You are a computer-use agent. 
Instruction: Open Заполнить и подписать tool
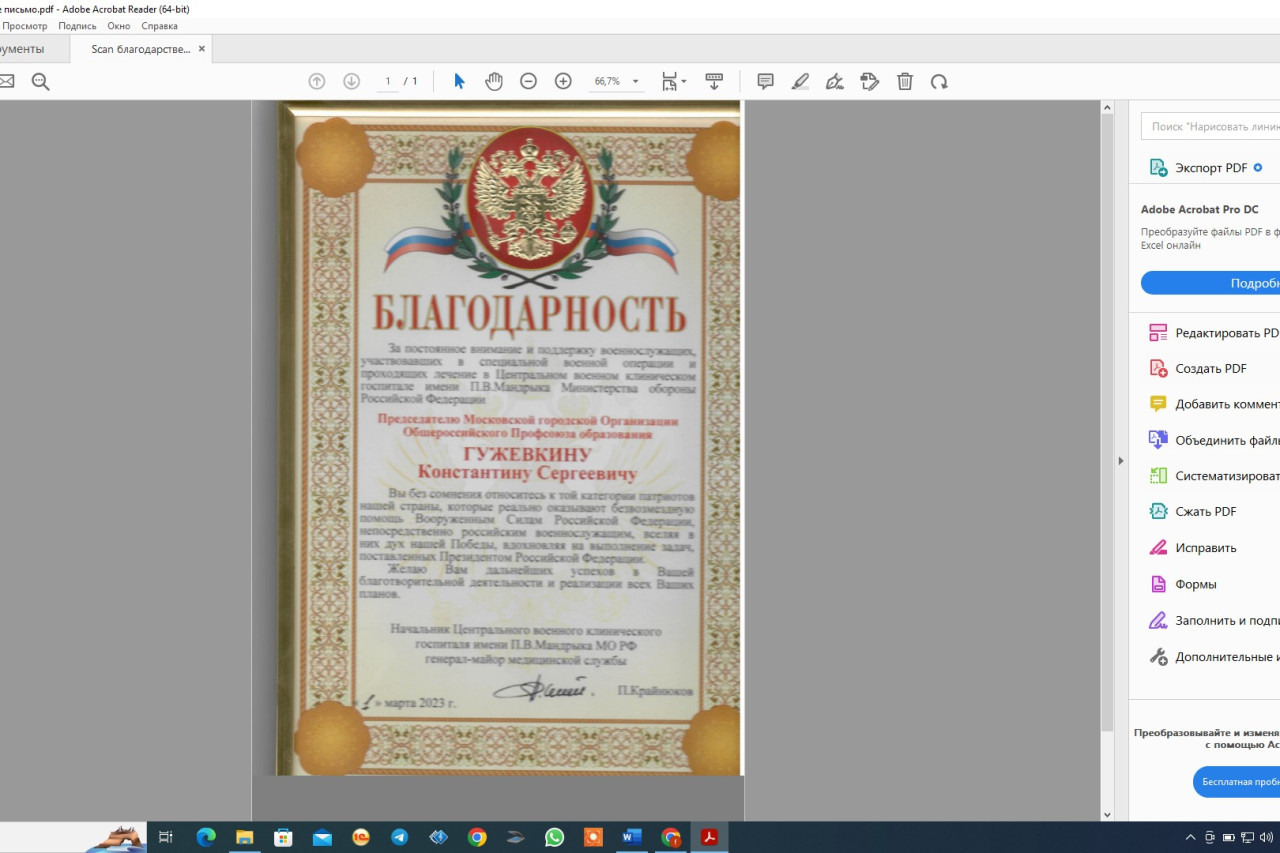pyautogui.click(x=1213, y=621)
